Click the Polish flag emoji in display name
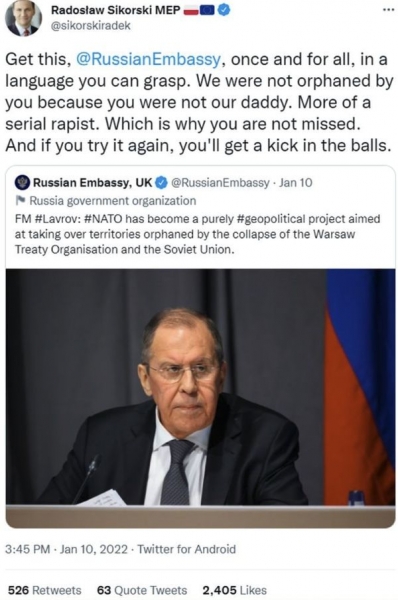 pyautogui.click(x=191, y=11)
